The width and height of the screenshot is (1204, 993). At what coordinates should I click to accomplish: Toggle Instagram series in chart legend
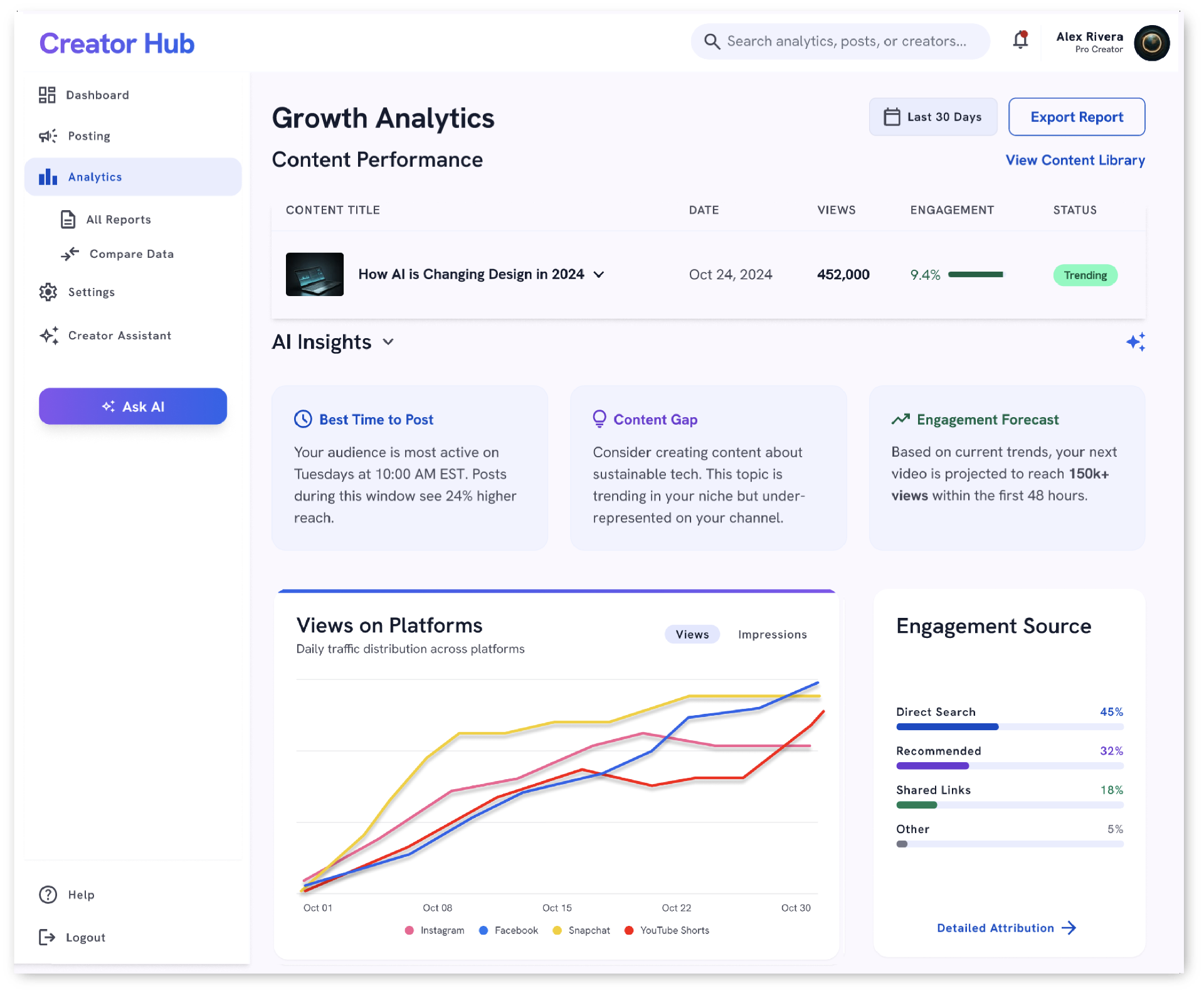pyautogui.click(x=435, y=930)
